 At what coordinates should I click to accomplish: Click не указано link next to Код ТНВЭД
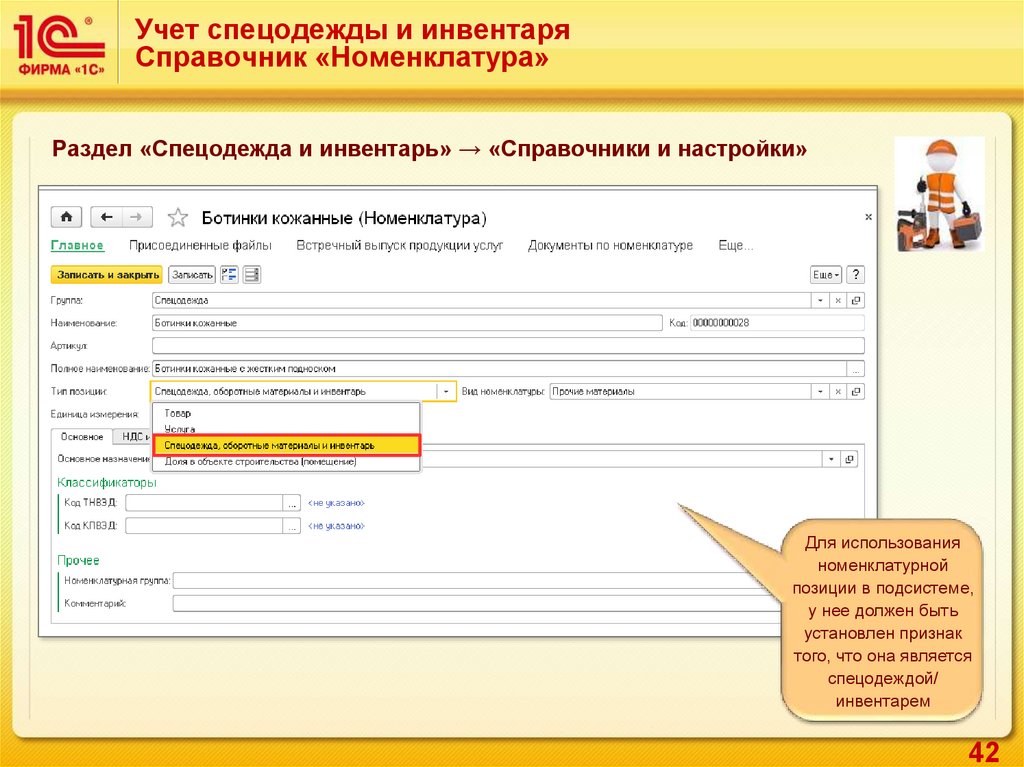click(x=337, y=502)
